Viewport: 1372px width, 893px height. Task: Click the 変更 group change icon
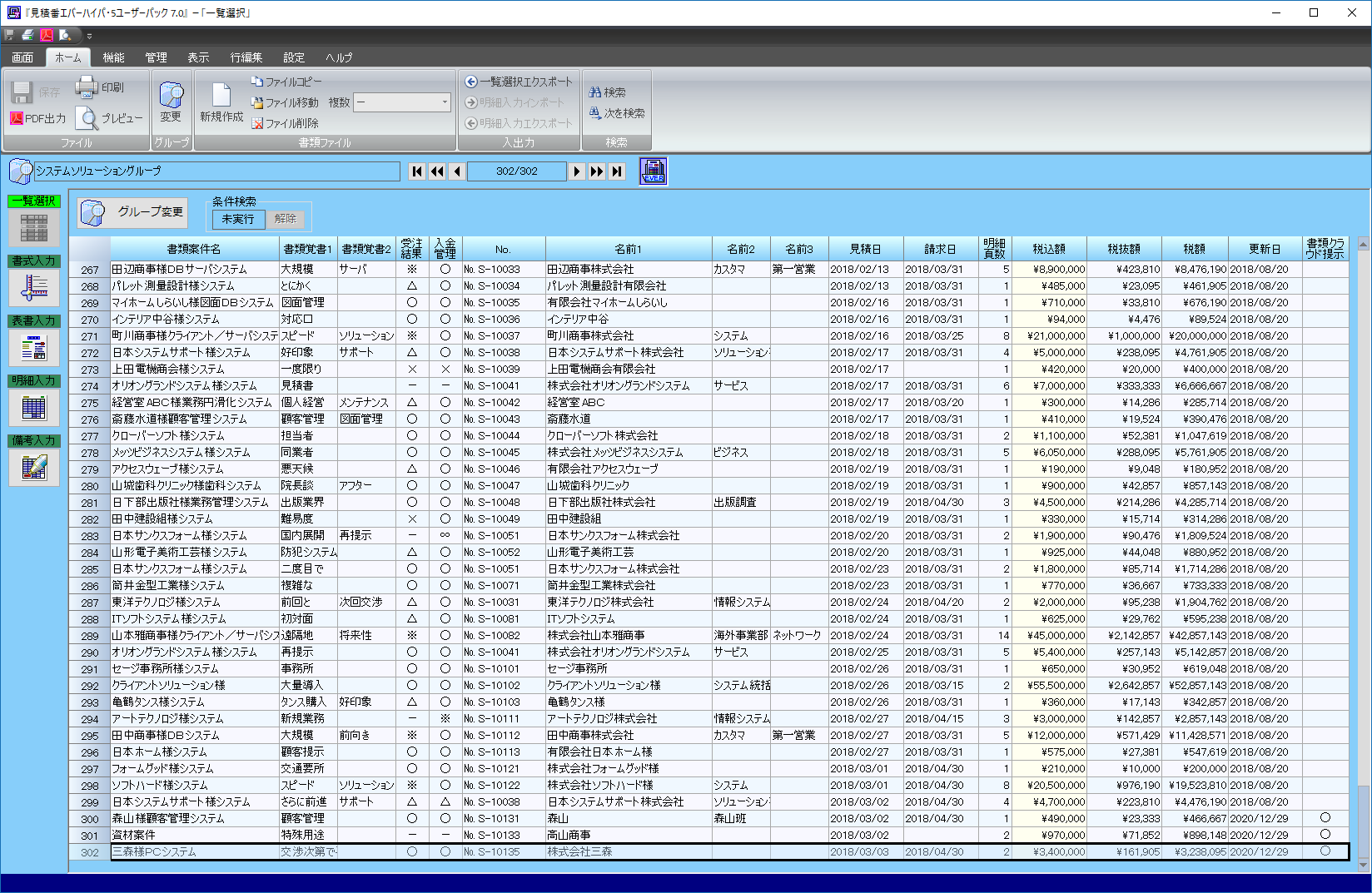click(x=171, y=102)
